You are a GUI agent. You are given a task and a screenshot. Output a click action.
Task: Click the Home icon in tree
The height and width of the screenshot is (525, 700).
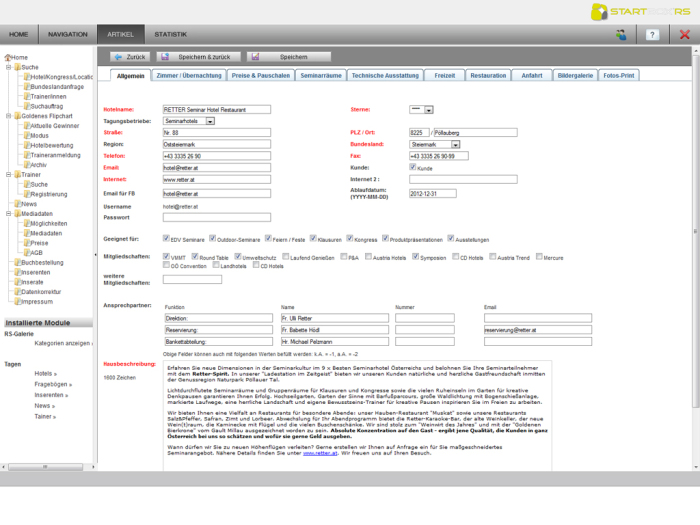tap(8, 58)
